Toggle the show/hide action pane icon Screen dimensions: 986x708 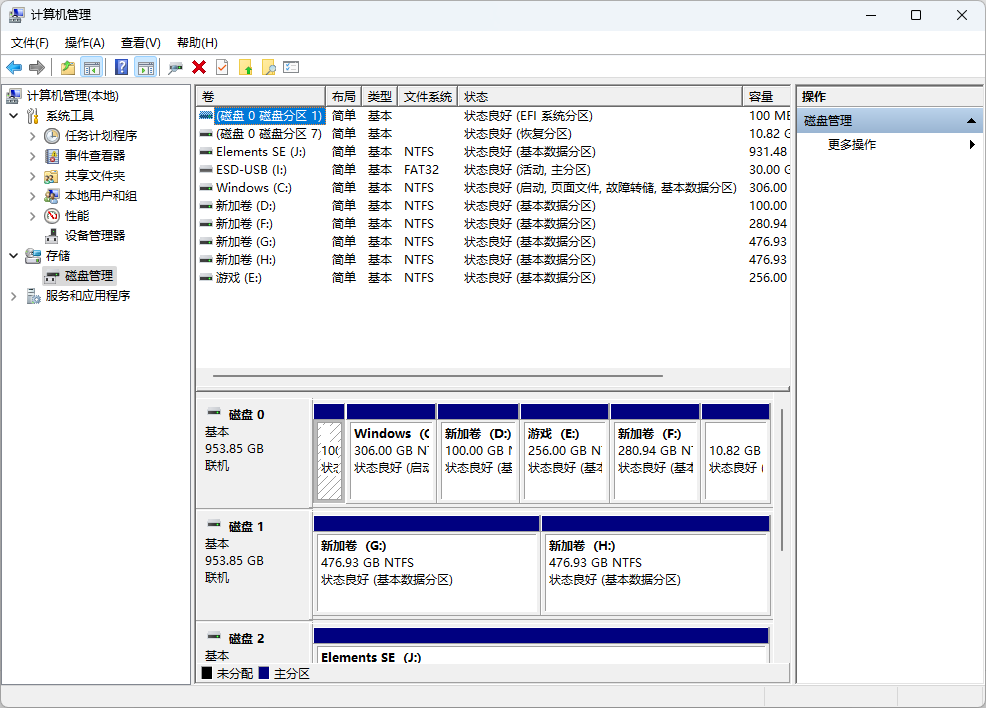click(x=146, y=67)
